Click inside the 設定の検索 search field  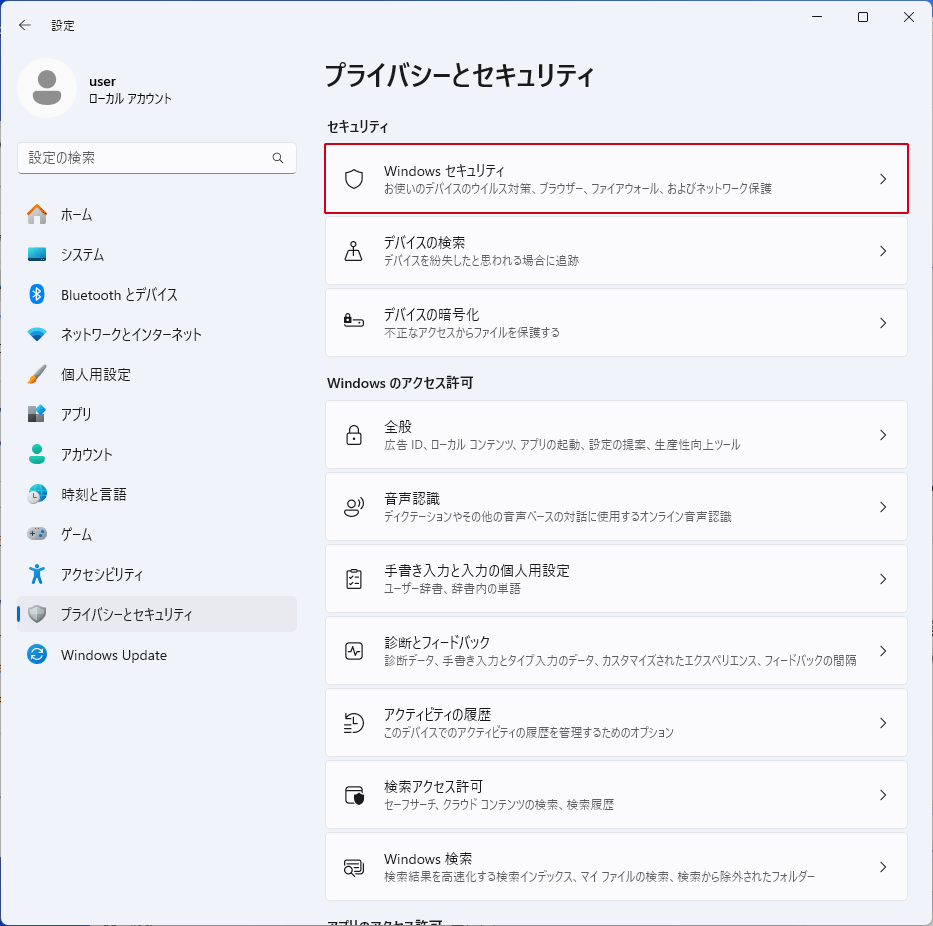[157, 158]
